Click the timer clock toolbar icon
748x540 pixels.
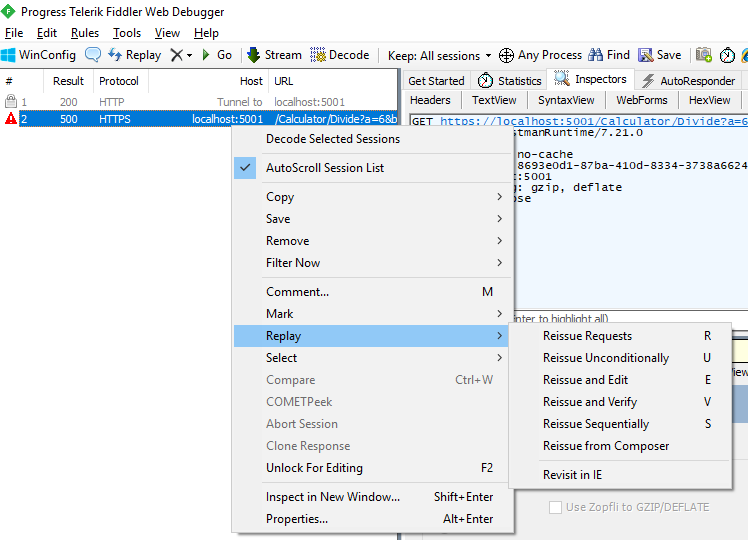tap(727, 55)
